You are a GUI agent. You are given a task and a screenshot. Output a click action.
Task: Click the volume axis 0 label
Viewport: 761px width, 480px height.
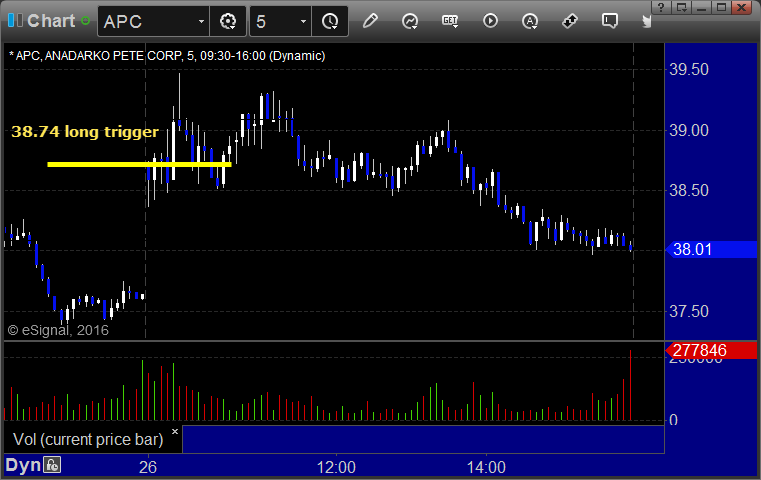pyautogui.click(x=673, y=420)
